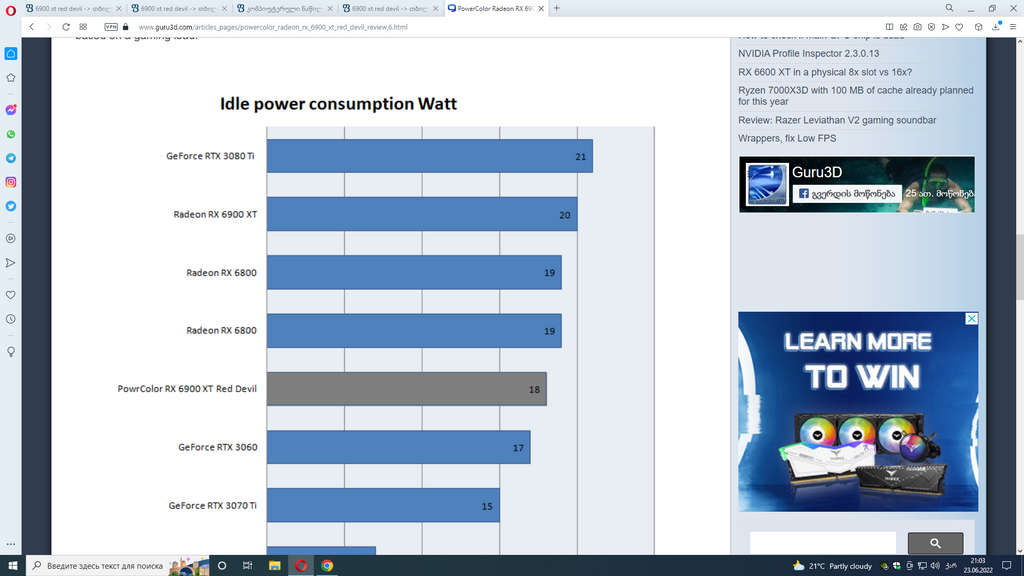Close the first 6900 xt red devil tab

(x=118, y=8)
